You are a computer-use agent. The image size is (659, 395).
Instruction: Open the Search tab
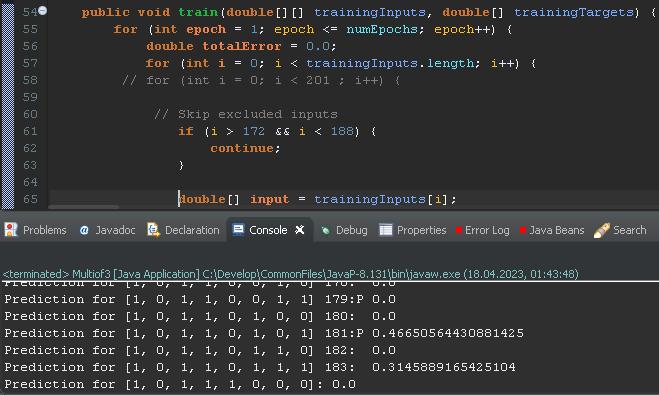click(620, 230)
